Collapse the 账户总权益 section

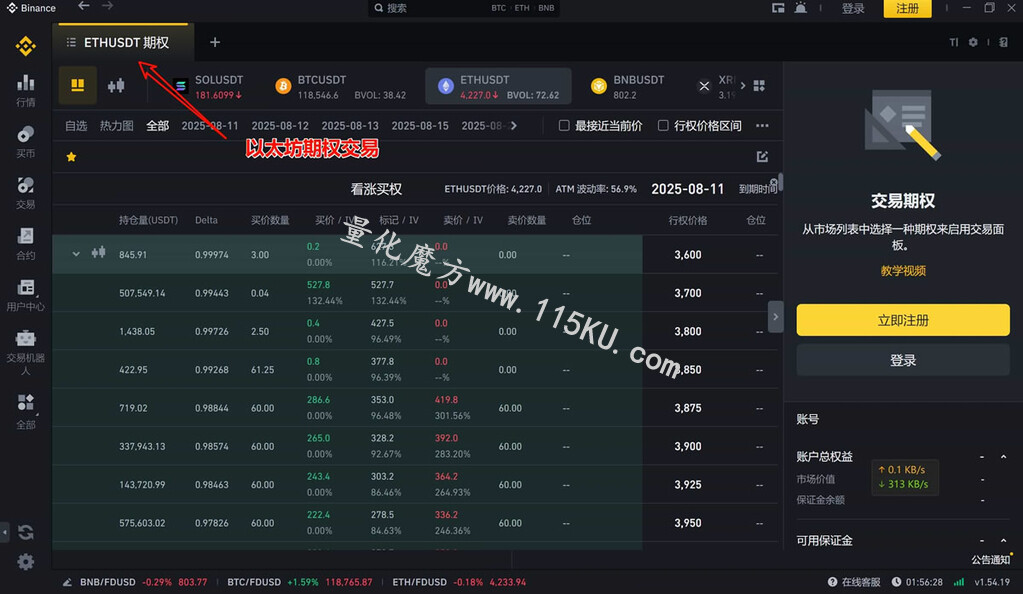click(x=1003, y=457)
